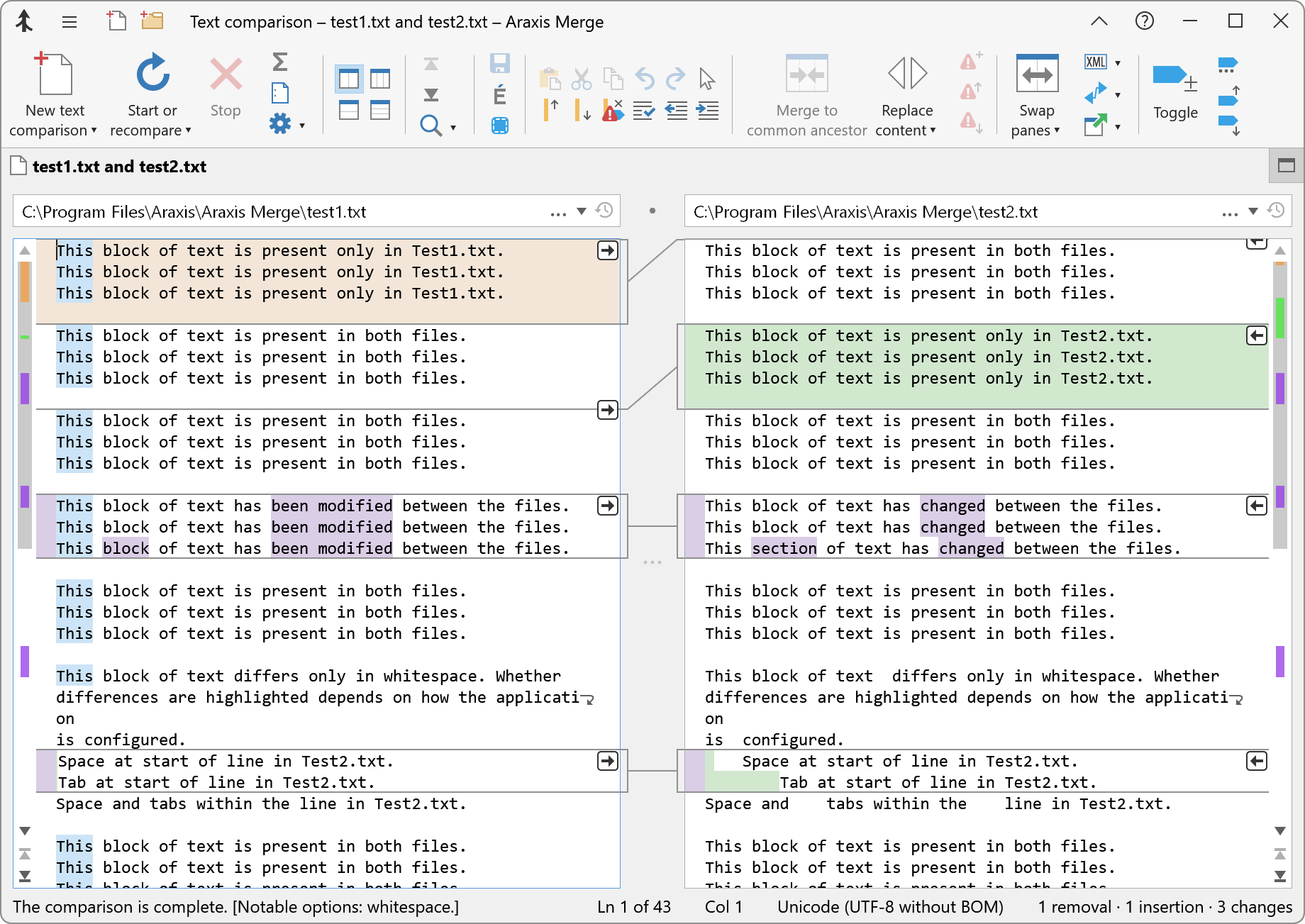Jump to previous change with up-arrow icon

[x=551, y=110]
